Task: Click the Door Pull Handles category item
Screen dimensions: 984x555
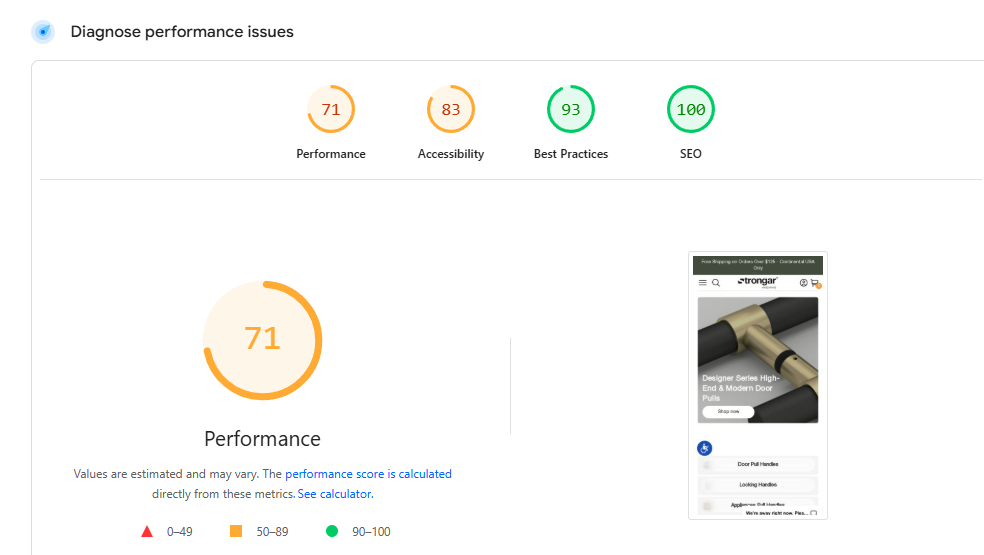Action: pyautogui.click(x=758, y=465)
